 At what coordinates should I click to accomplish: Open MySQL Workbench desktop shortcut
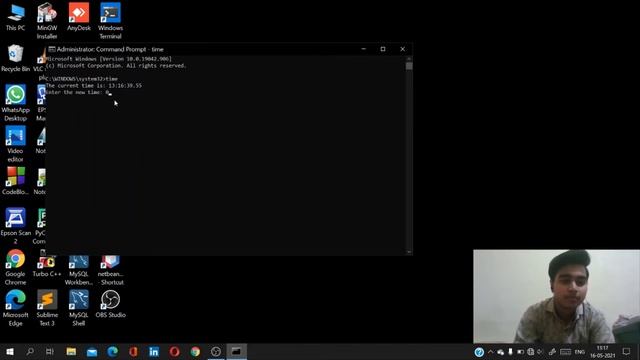click(x=79, y=271)
